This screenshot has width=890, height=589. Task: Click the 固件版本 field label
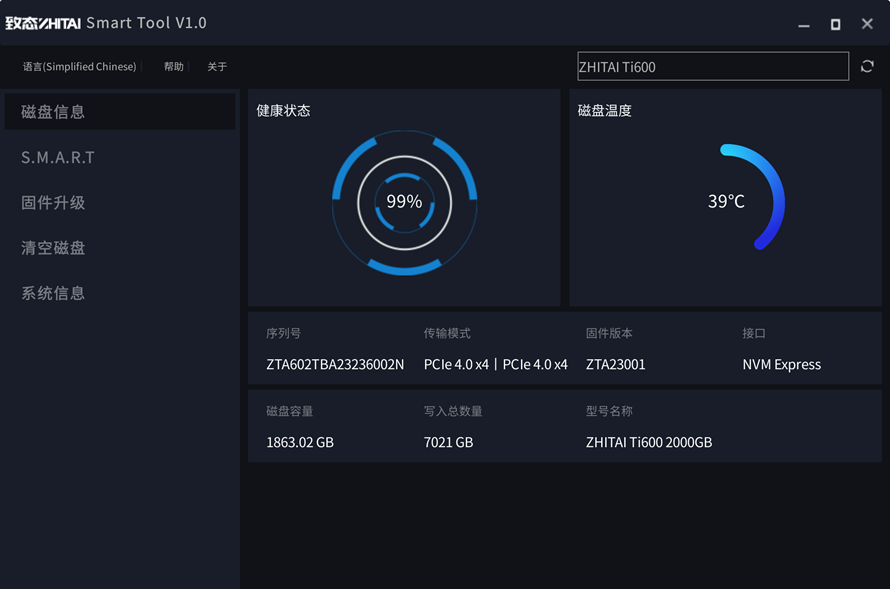click(x=609, y=333)
